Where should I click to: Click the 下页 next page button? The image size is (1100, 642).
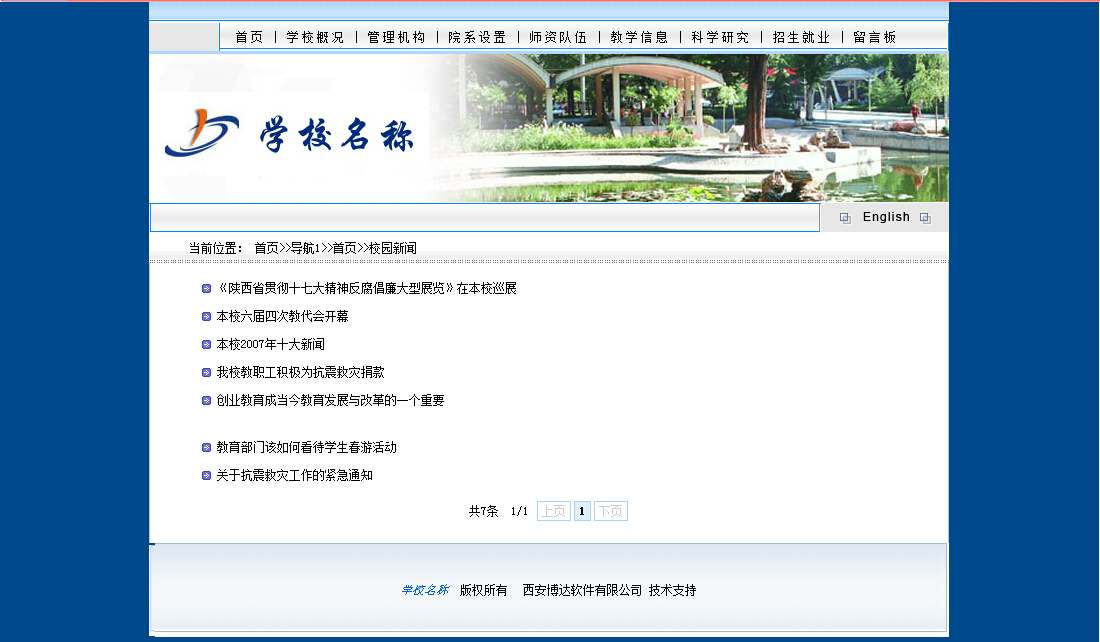610,511
